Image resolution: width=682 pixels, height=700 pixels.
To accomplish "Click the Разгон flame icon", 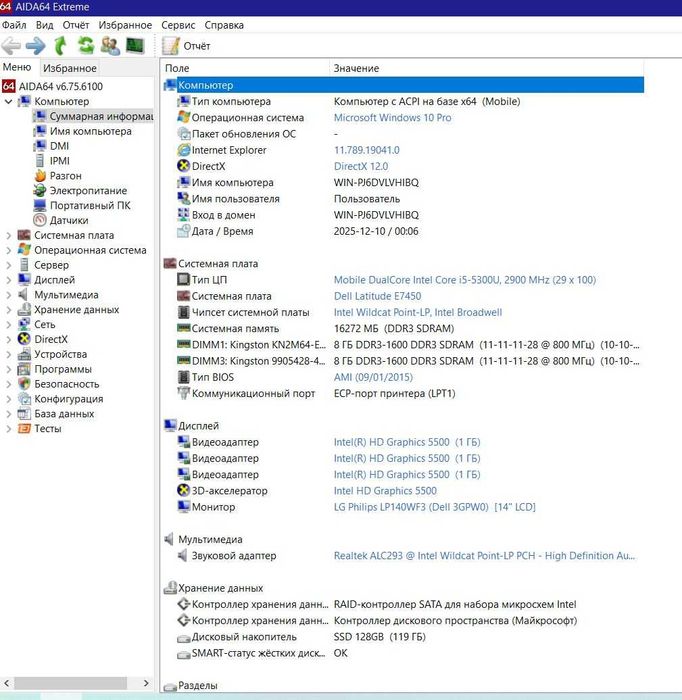I will [40, 175].
